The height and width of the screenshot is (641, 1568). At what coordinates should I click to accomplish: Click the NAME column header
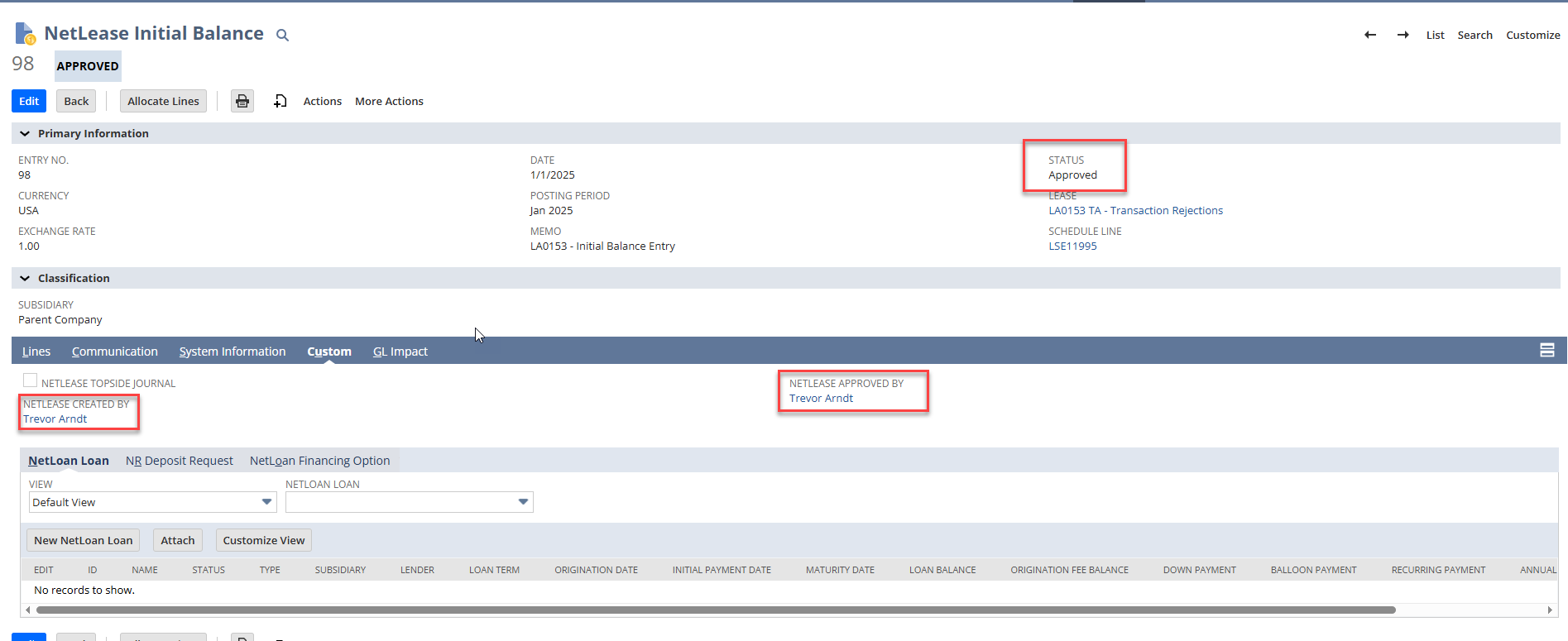145,570
